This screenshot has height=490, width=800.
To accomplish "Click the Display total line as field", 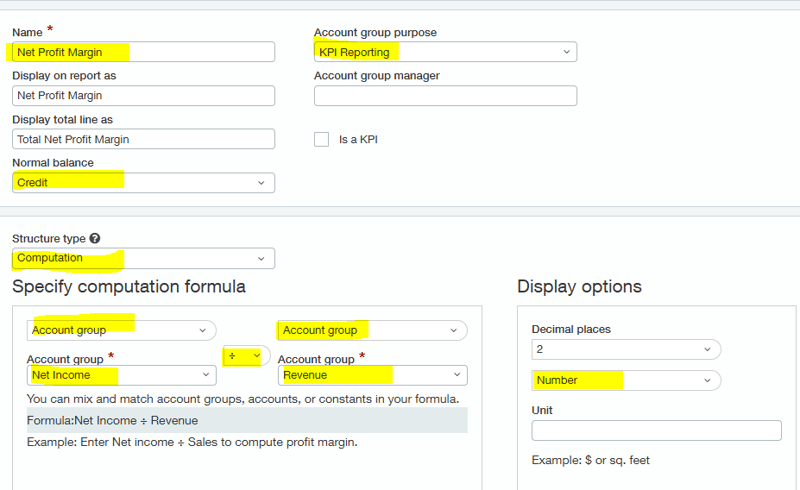I will click(143, 139).
